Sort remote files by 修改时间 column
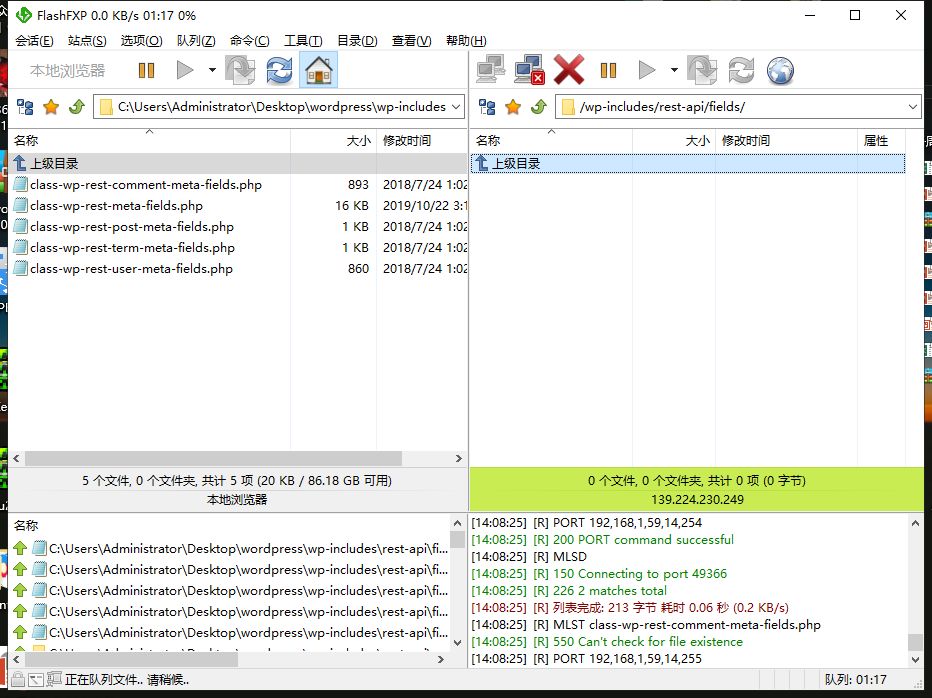 786,140
